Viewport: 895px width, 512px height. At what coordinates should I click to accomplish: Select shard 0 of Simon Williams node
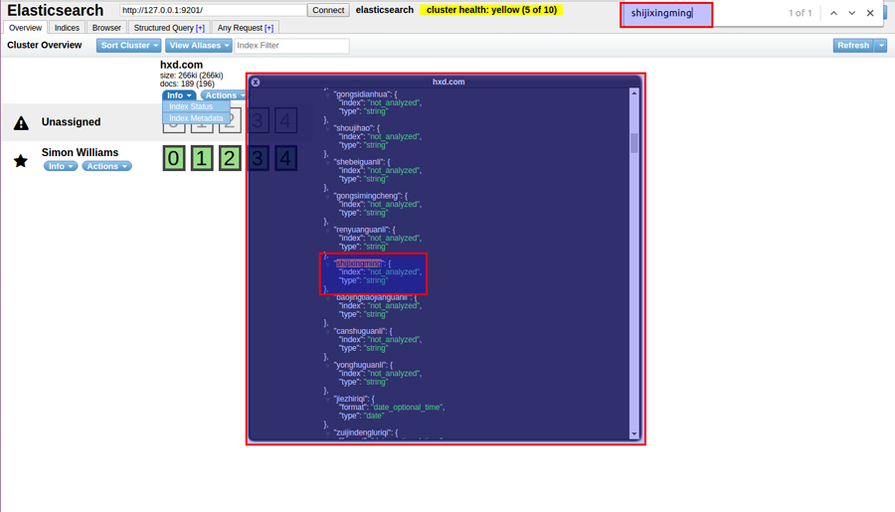[174, 158]
